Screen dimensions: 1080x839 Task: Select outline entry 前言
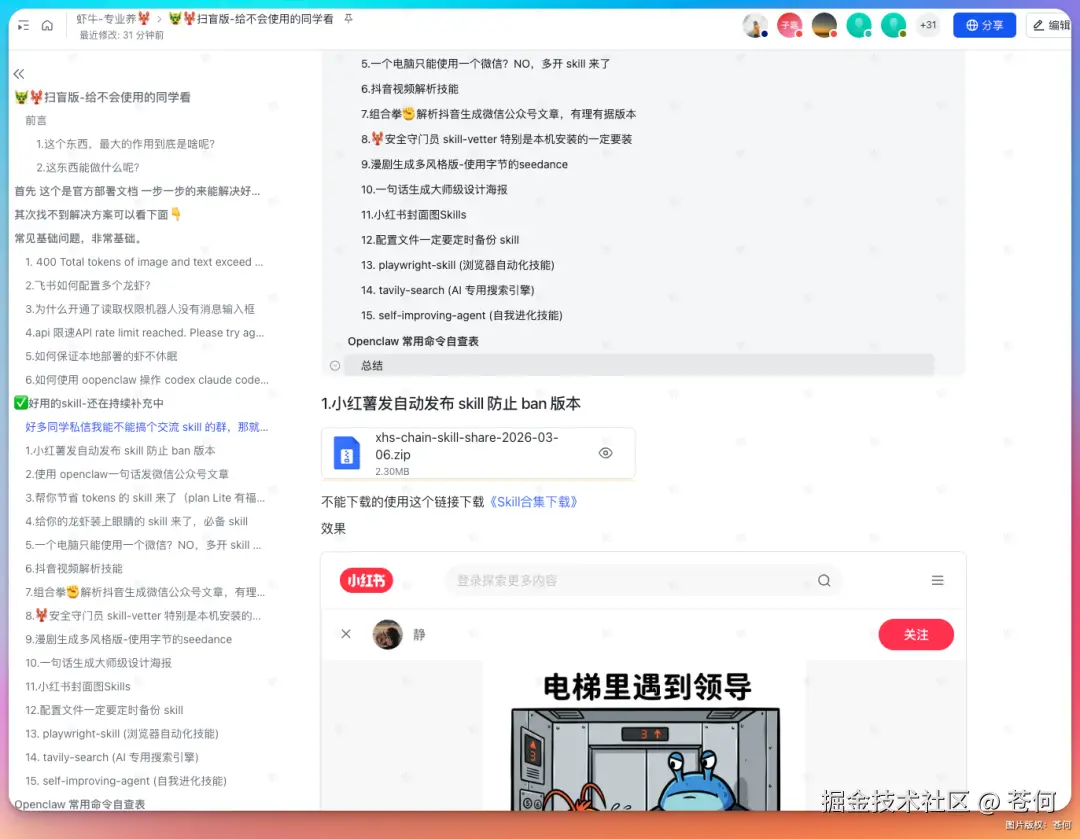click(x=36, y=120)
